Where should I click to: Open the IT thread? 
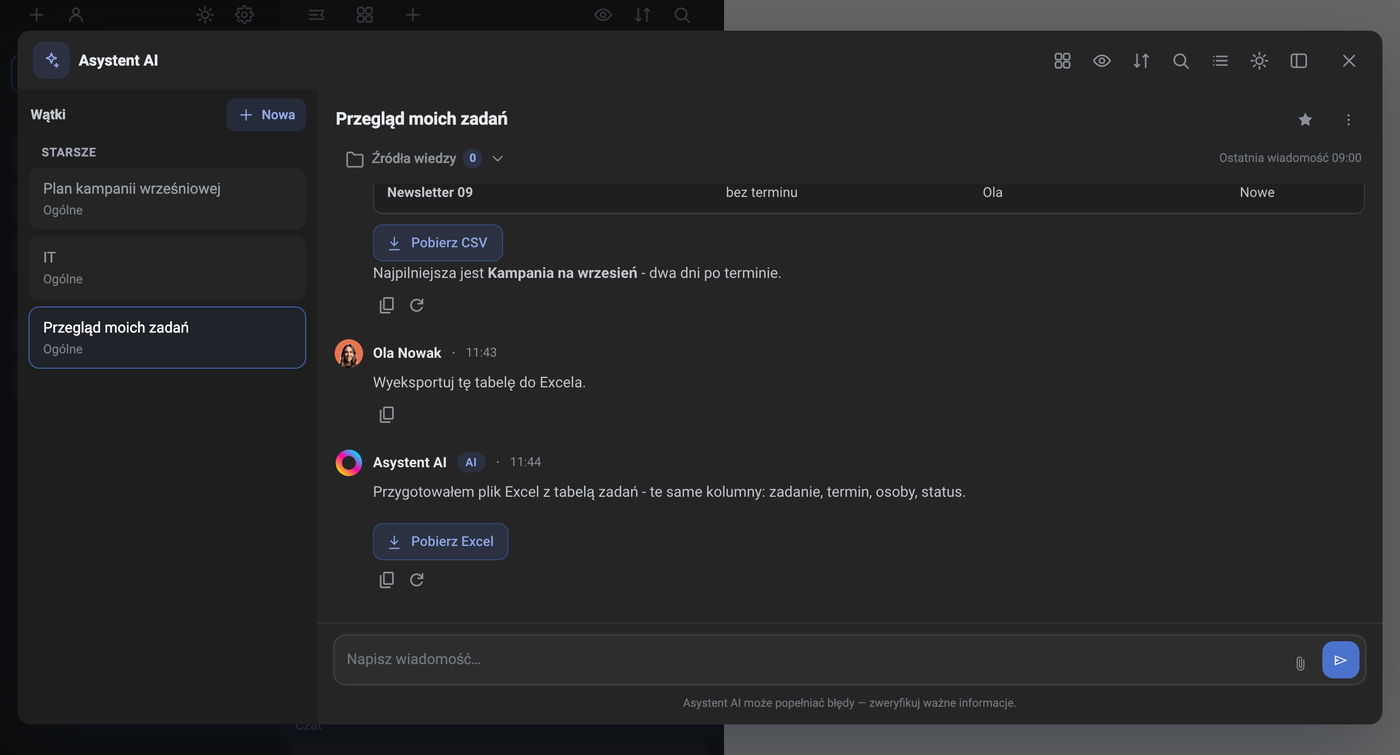(x=167, y=268)
